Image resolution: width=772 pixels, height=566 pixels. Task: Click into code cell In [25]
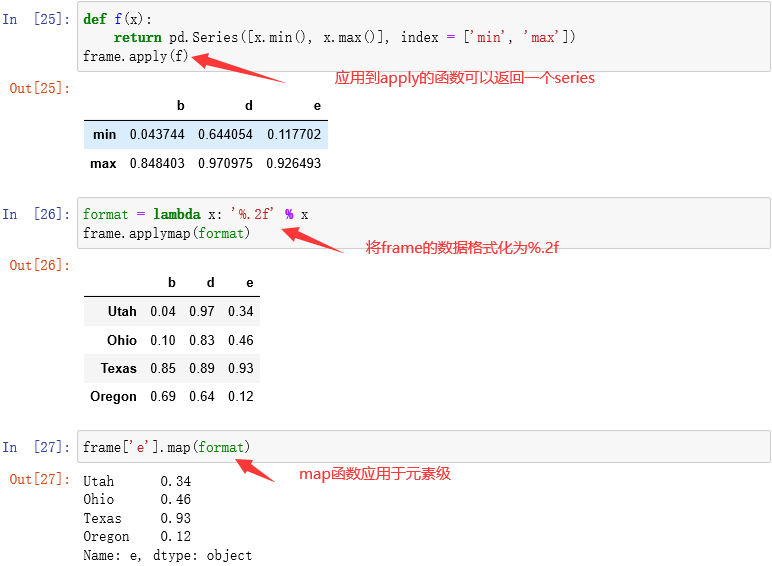pyautogui.click(x=423, y=37)
